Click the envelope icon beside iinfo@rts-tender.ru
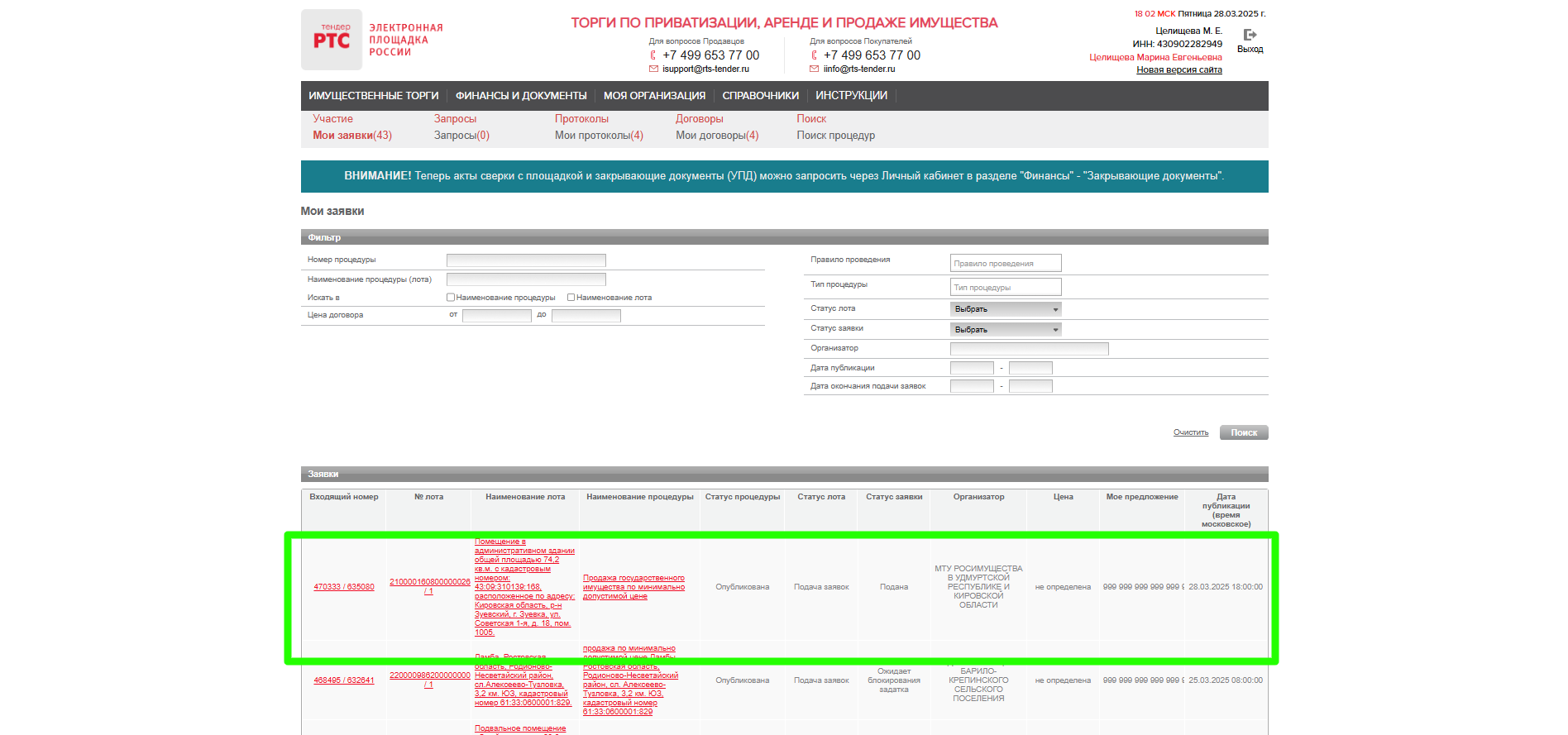 click(x=814, y=69)
